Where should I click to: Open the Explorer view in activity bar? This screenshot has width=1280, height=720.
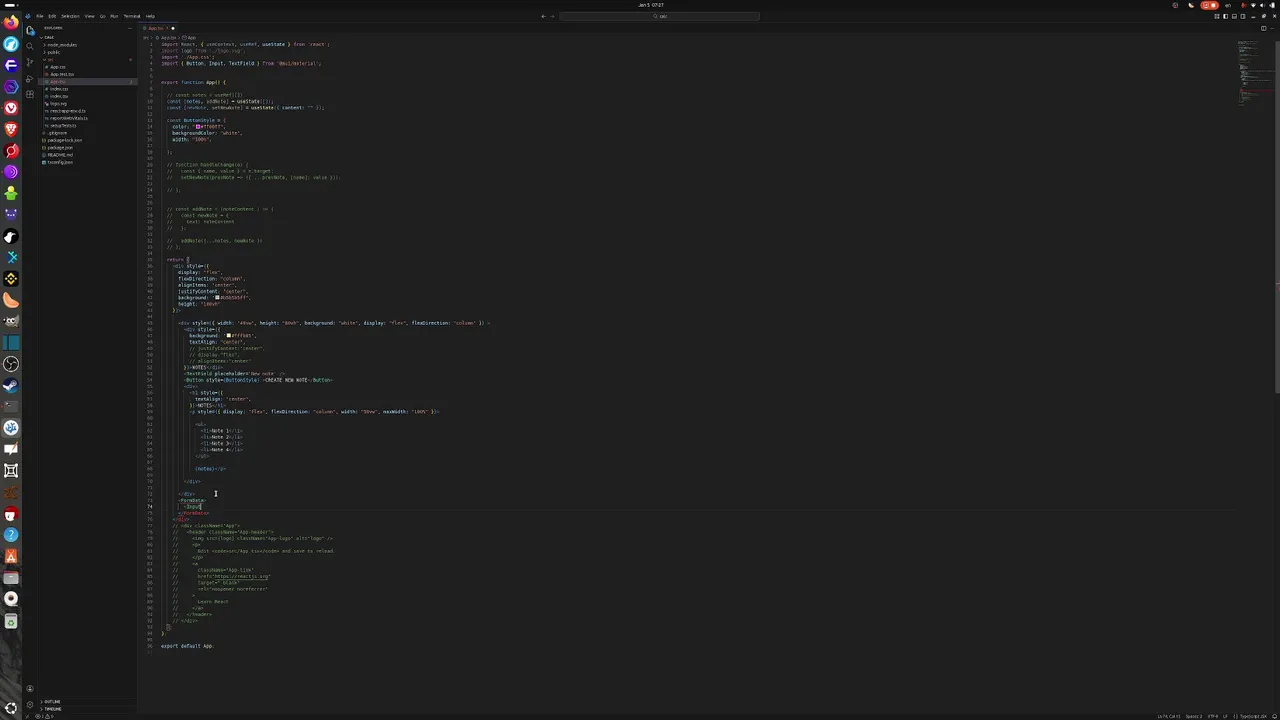pos(30,31)
